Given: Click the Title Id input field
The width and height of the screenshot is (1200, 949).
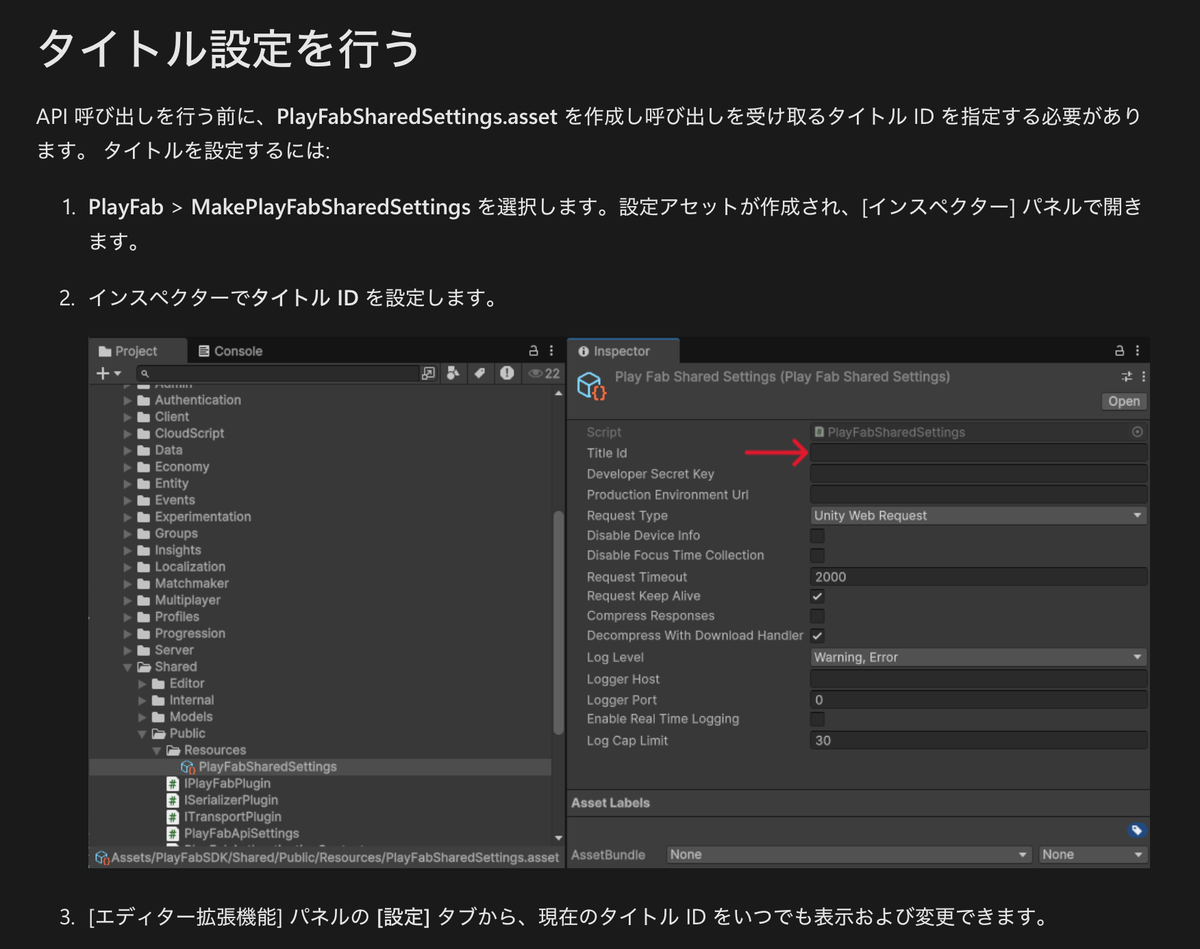Looking at the screenshot, I should pyautogui.click(x=978, y=453).
